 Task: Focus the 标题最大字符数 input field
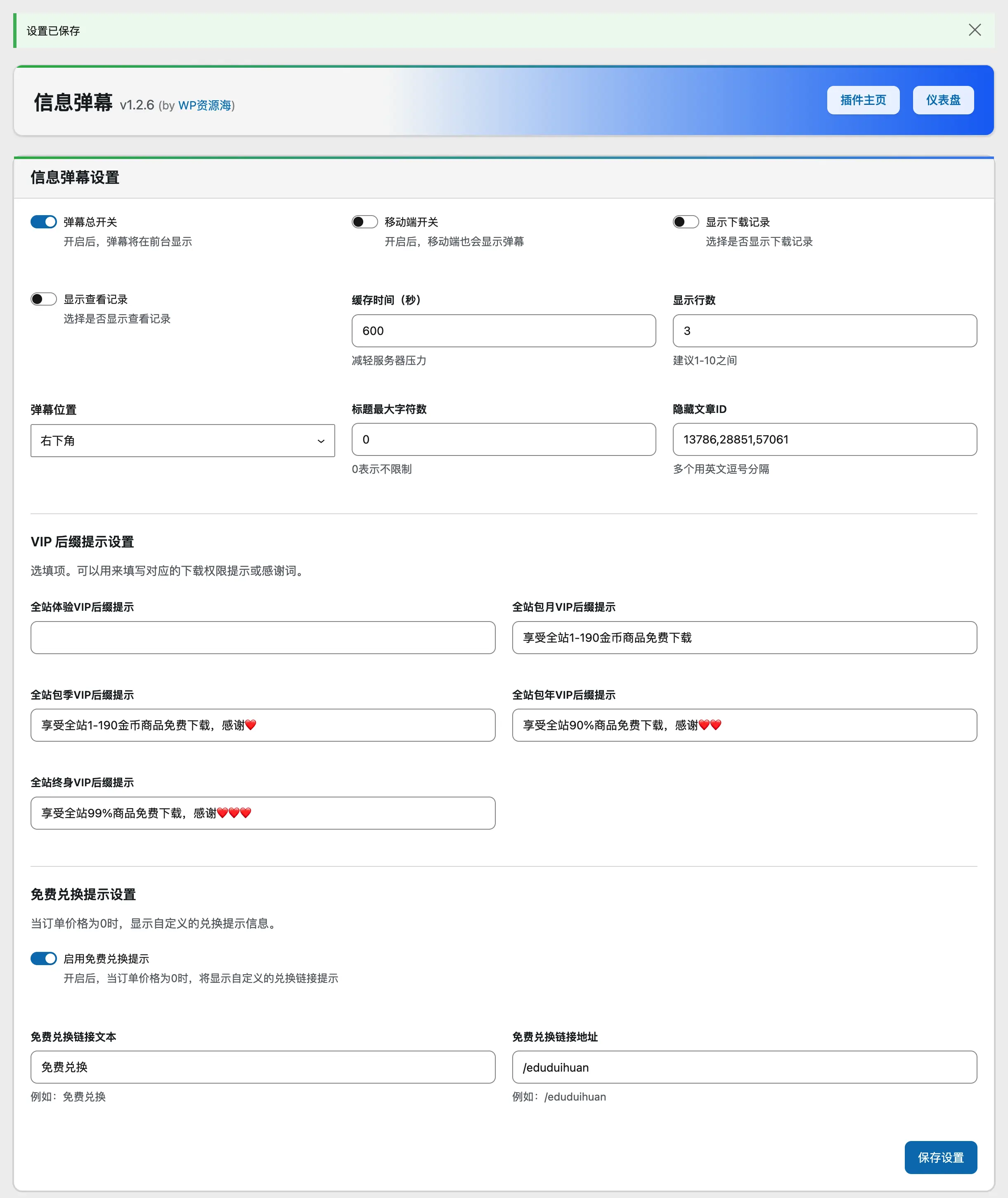tap(504, 439)
